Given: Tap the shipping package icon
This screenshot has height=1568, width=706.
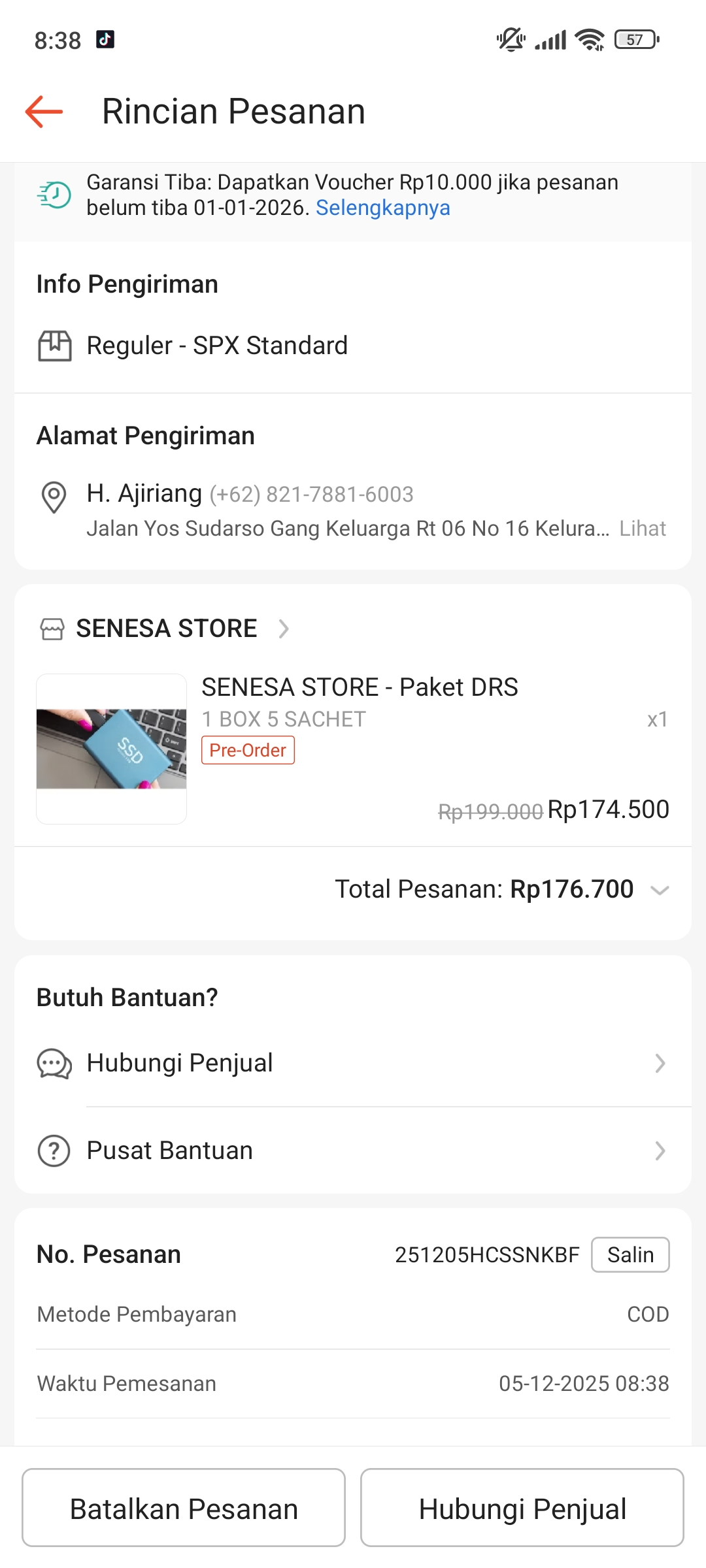Looking at the screenshot, I should point(54,346).
